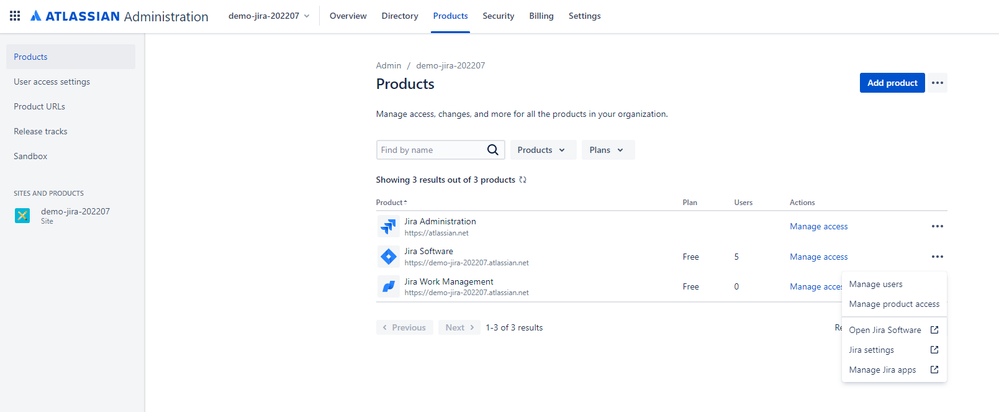This screenshot has height=412, width=999.
Task: Open more options for Jira Administration row
Action: (x=937, y=226)
